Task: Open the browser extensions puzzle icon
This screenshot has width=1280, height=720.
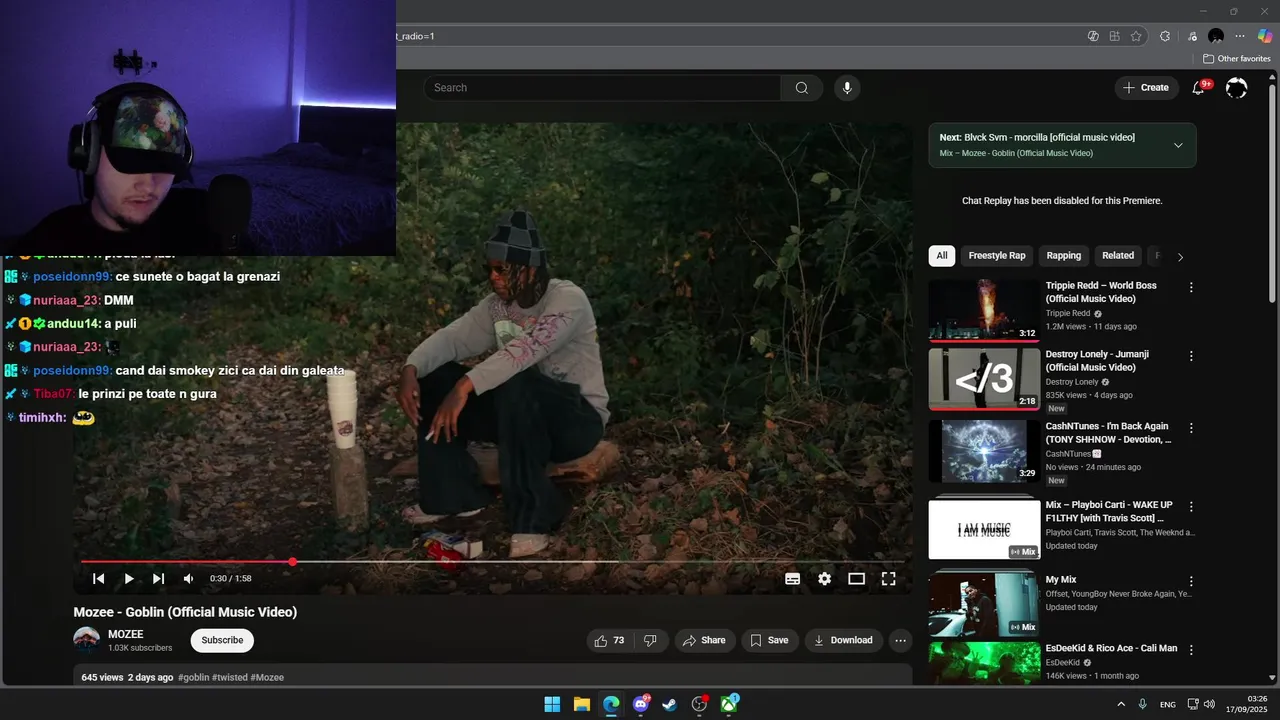Action: (x=1165, y=36)
